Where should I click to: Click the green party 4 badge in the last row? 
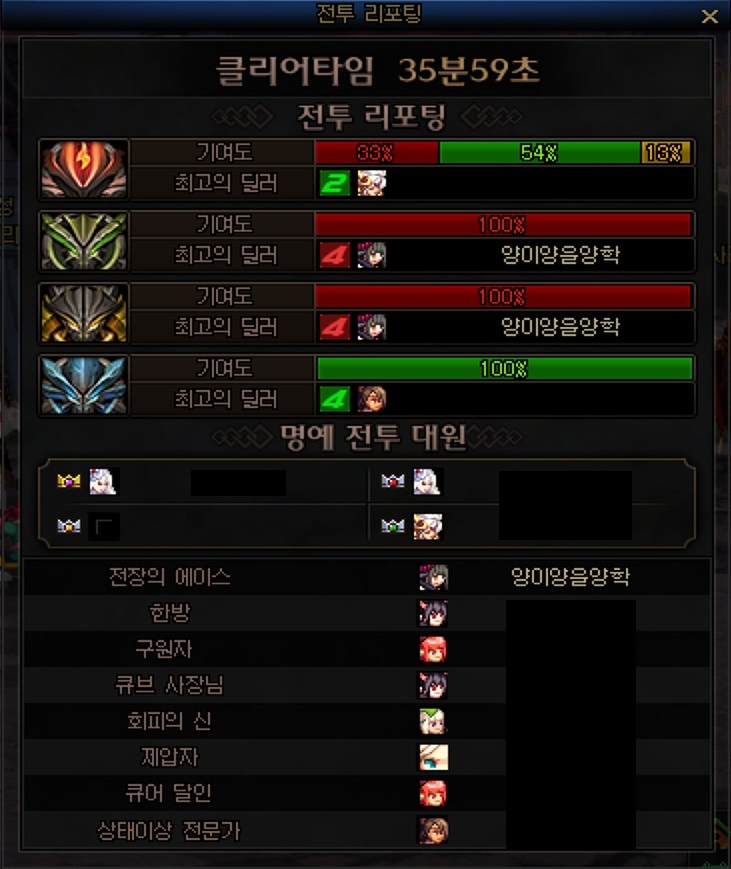(335, 399)
